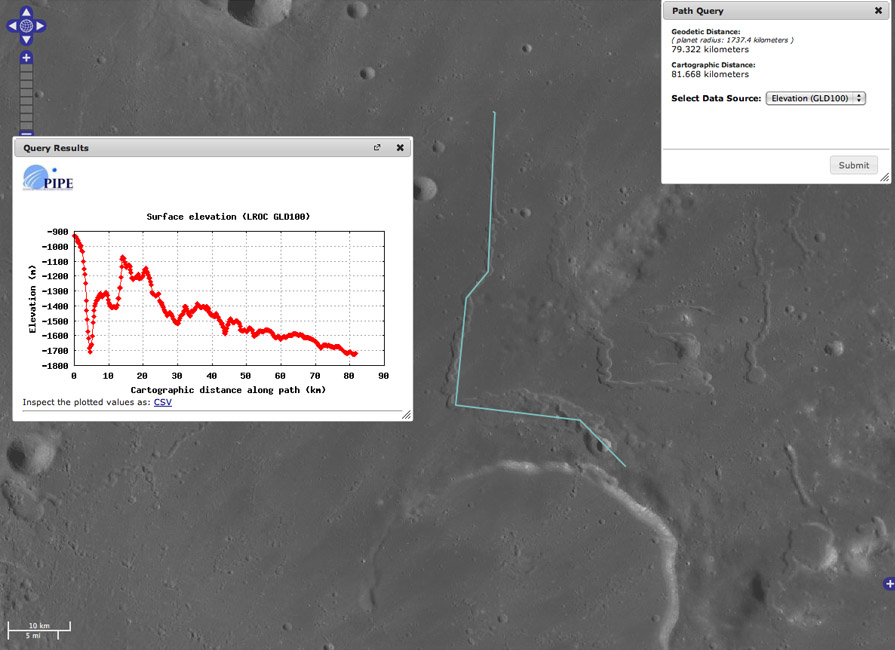895x650 pixels.
Task: Pan the map north with the up arrow
Action: 27,11
